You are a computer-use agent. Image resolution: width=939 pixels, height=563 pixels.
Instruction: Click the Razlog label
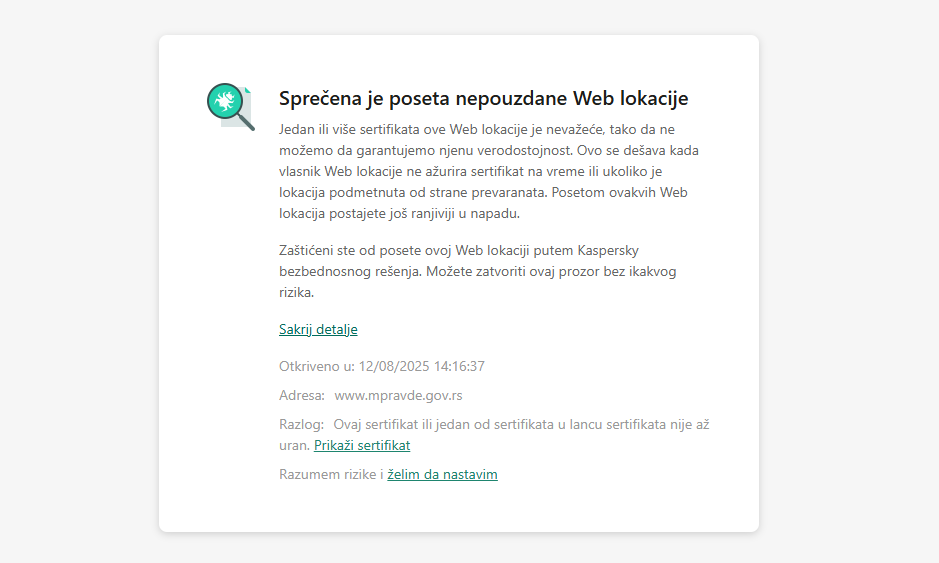point(301,424)
